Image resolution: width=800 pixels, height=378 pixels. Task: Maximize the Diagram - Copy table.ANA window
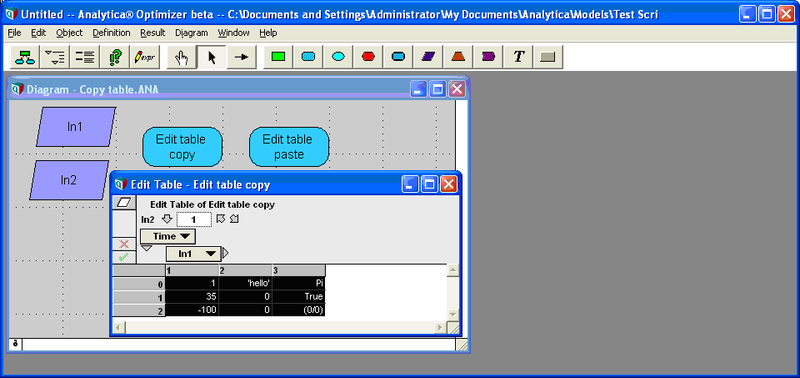point(438,90)
